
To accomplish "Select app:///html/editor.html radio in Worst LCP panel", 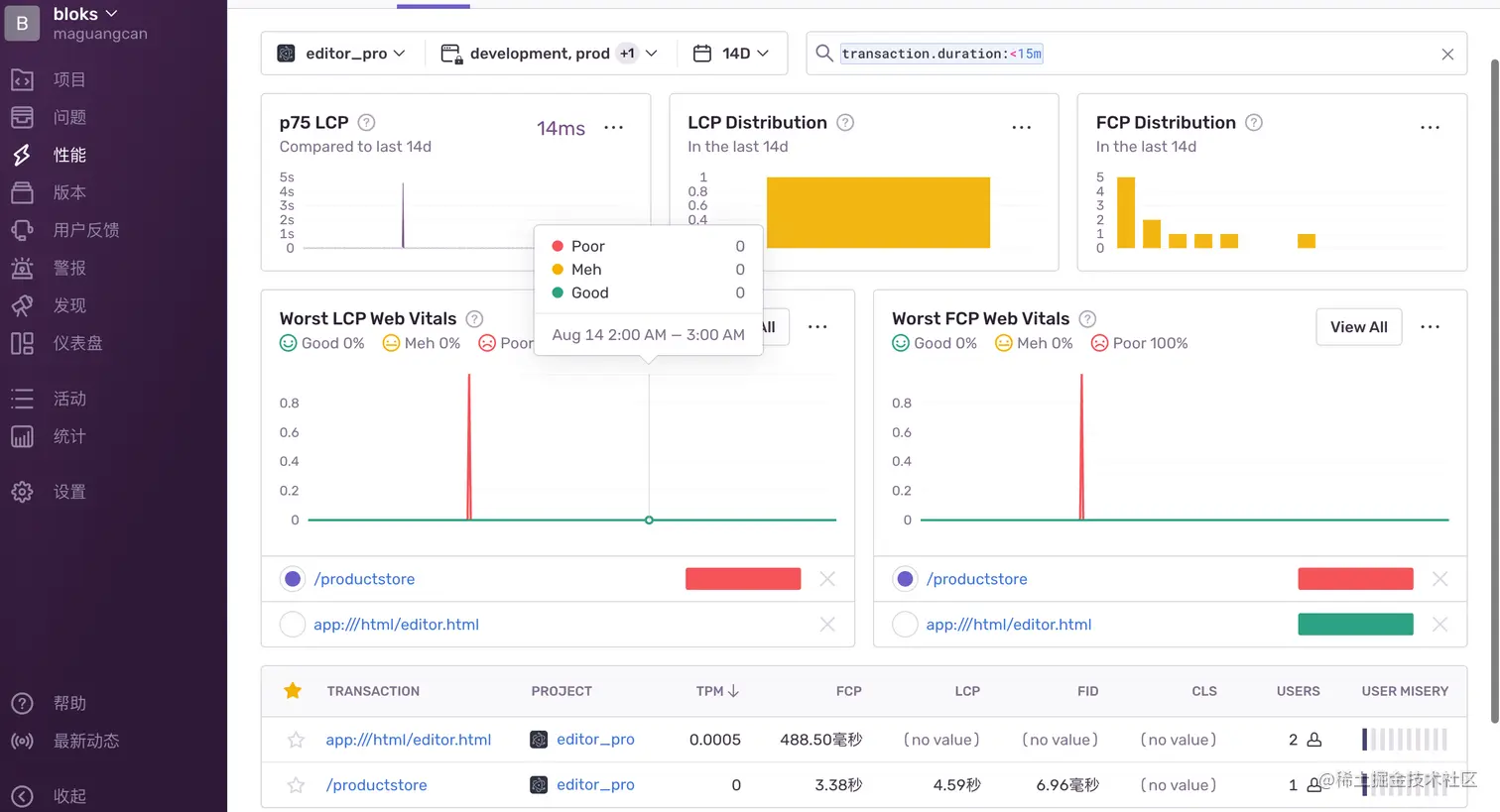I will point(293,625).
